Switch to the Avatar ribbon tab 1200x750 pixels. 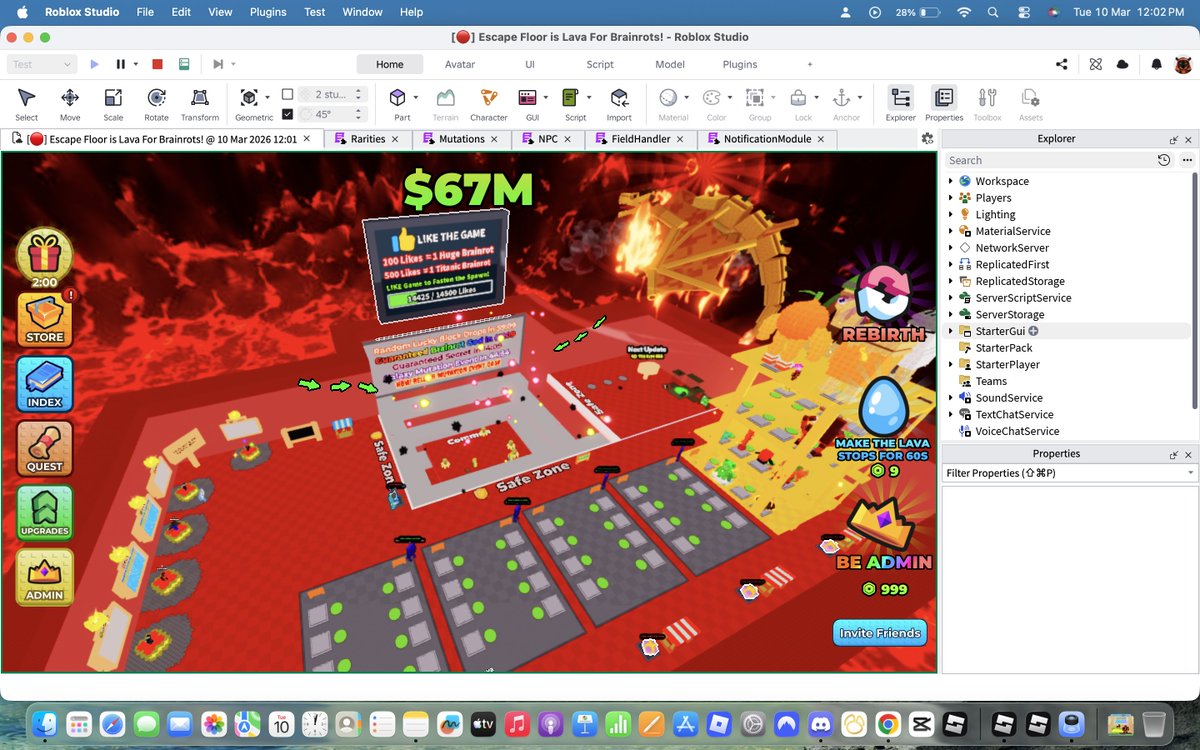click(460, 64)
